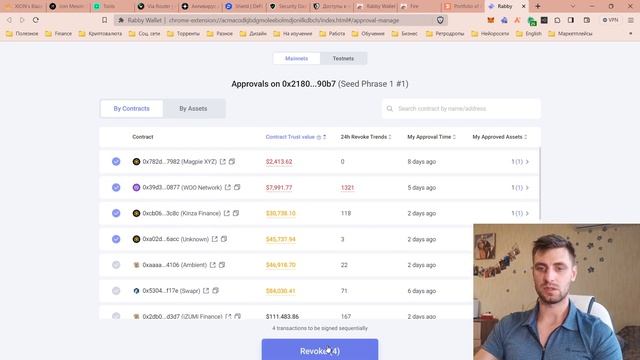Open the Криптовалюта bookmarks folder

pyautogui.click(x=100, y=34)
